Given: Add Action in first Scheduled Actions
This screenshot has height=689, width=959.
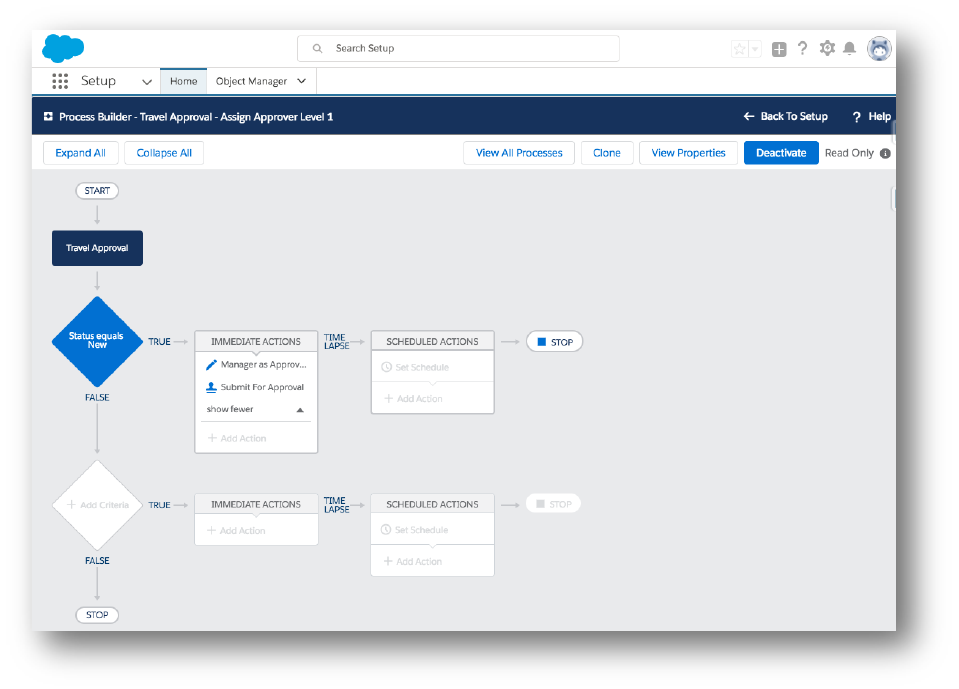Looking at the screenshot, I should tap(413, 399).
